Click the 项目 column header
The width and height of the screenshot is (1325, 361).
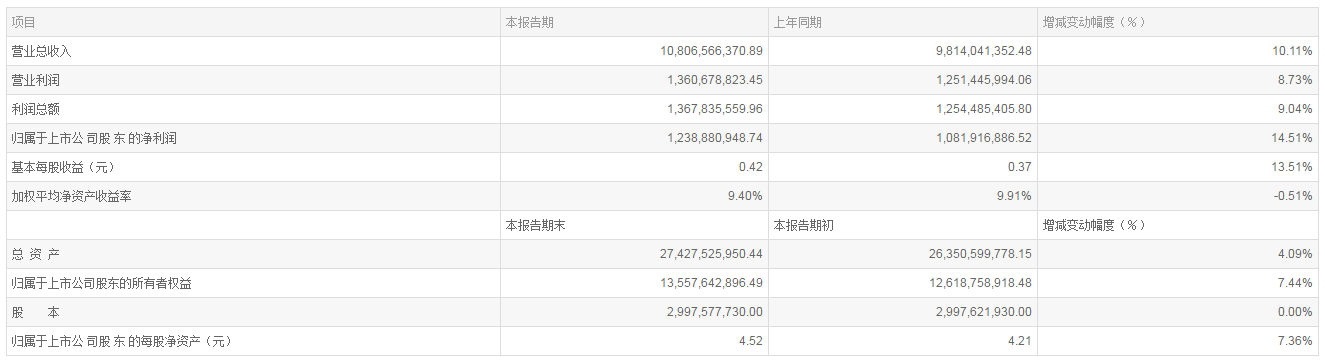click(x=23, y=22)
